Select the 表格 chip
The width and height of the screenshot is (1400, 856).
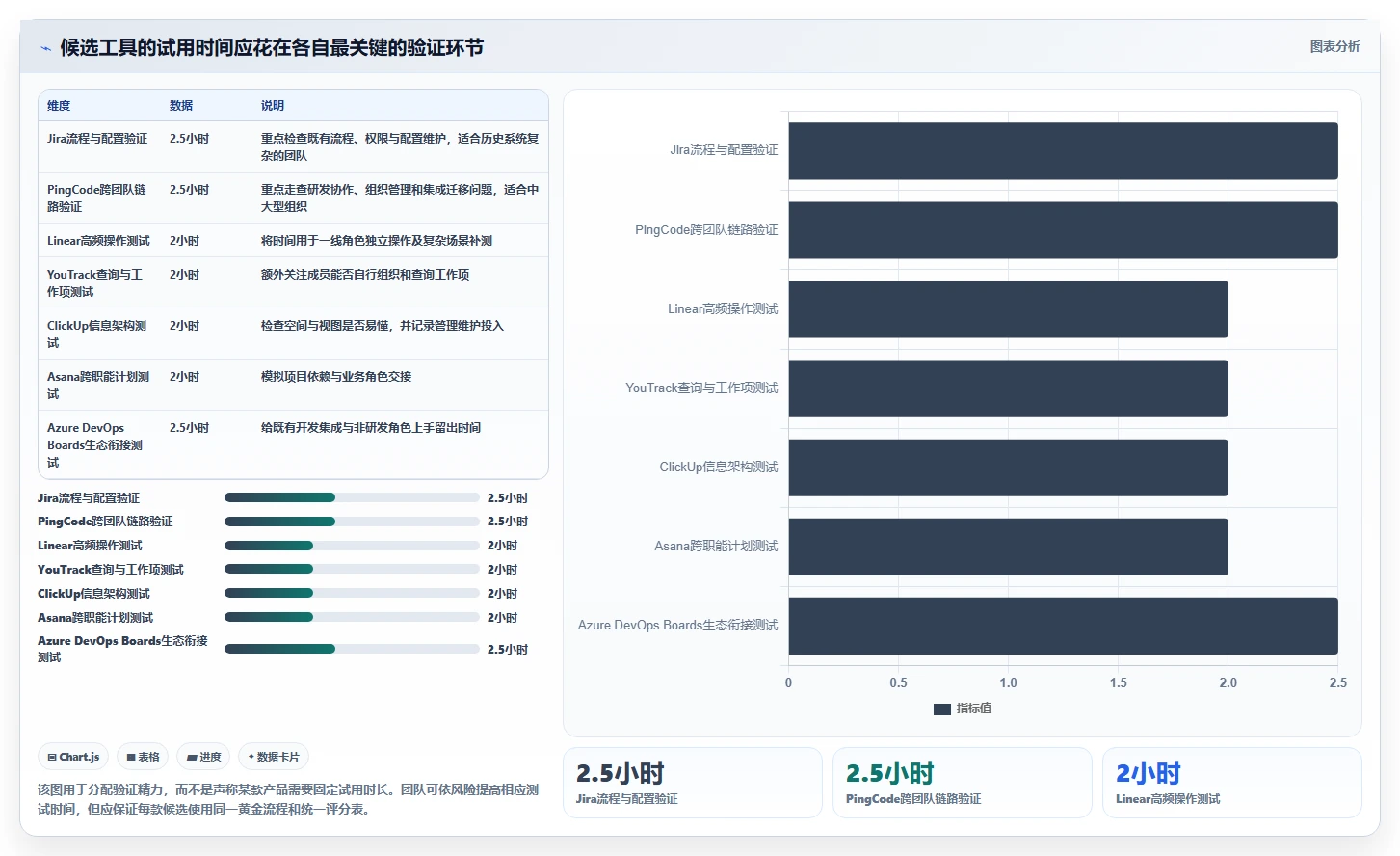(143, 758)
